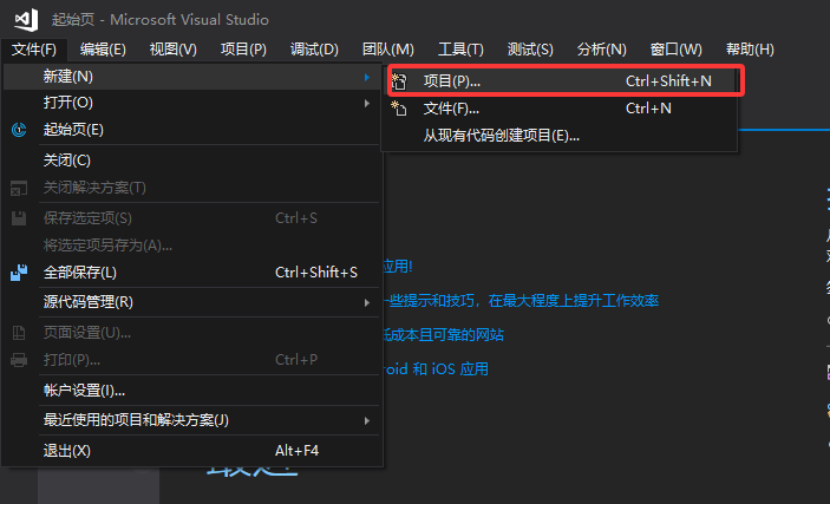The height and width of the screenshot is (505, 830).
Task: Select the 打开(O) menu entry
Action: coord(192,103)
